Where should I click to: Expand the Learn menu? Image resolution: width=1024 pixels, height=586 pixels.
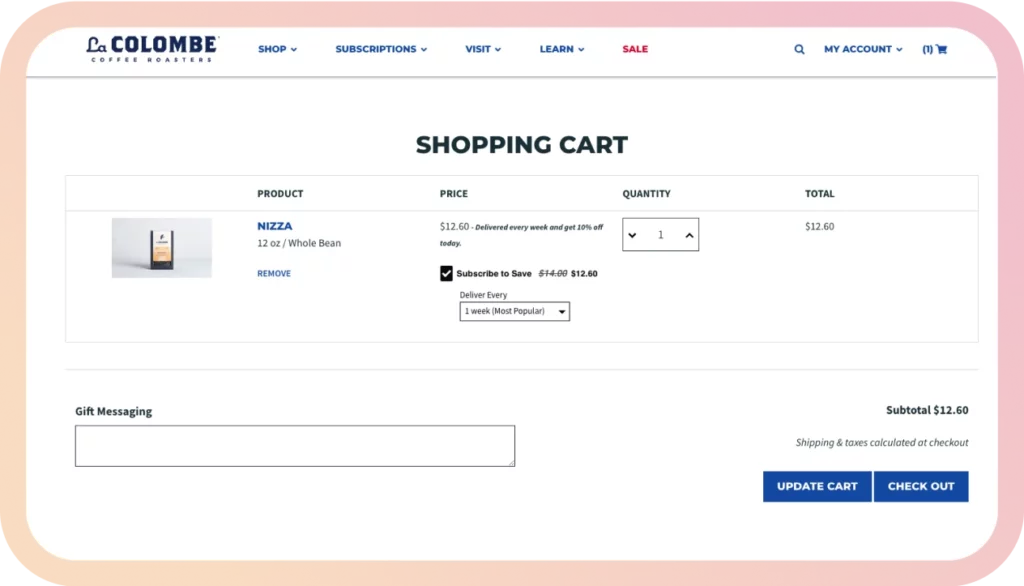tap(562, 49)
